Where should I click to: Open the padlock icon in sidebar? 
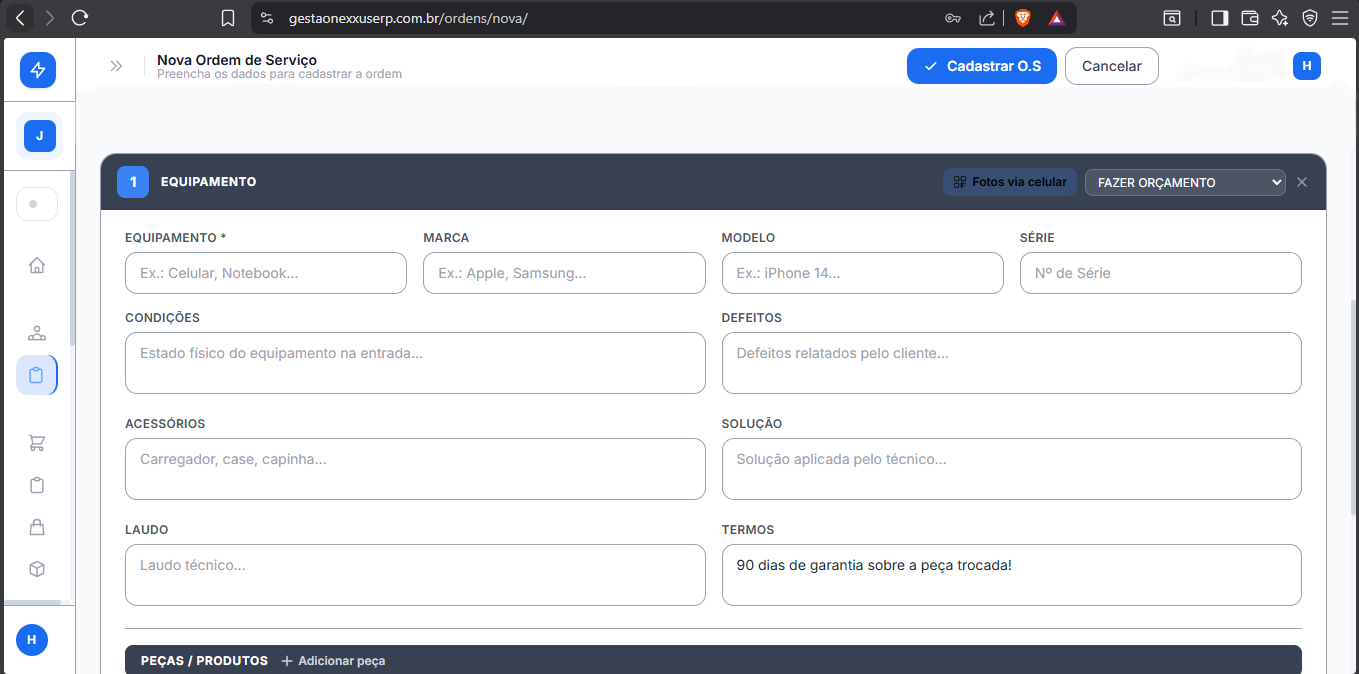pyautogui.click(x=37, y=527)
